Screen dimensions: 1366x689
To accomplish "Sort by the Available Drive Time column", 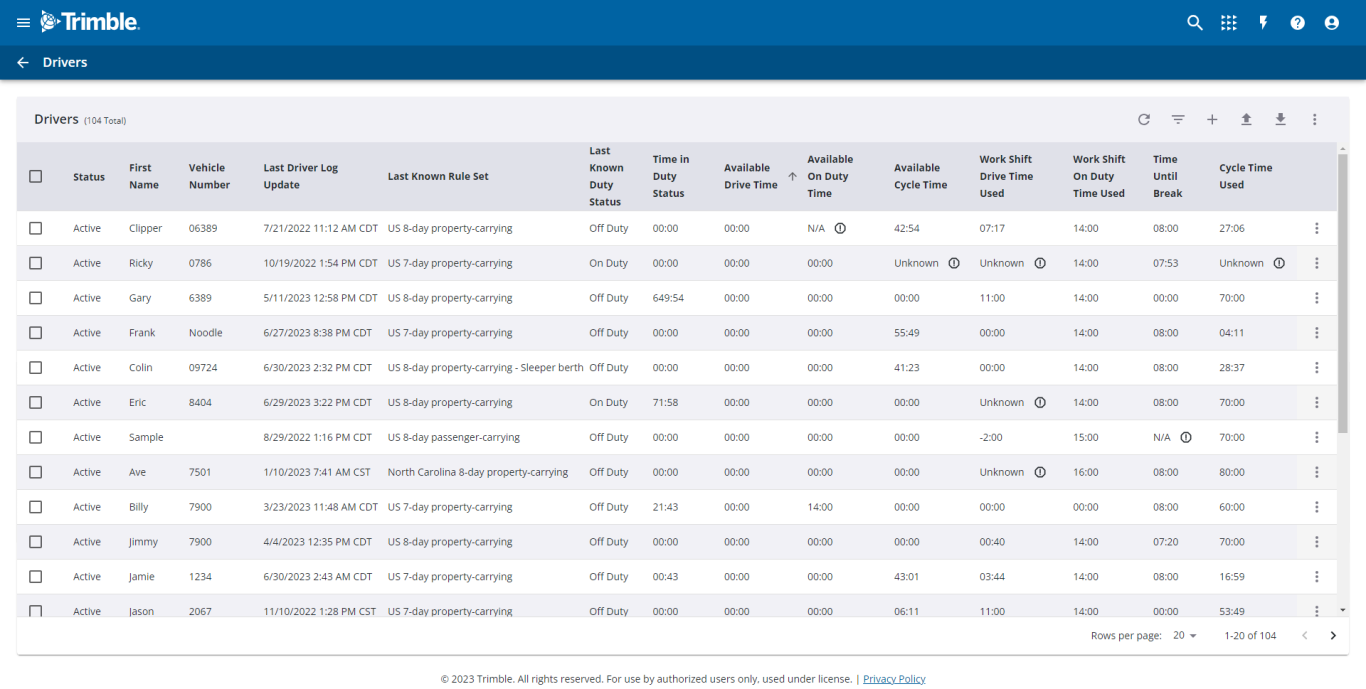I will coord(756,176).
